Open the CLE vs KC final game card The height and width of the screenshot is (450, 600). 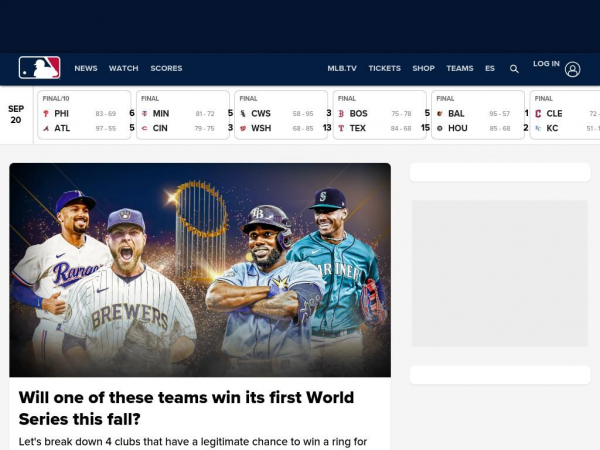[x=565, y=115]
